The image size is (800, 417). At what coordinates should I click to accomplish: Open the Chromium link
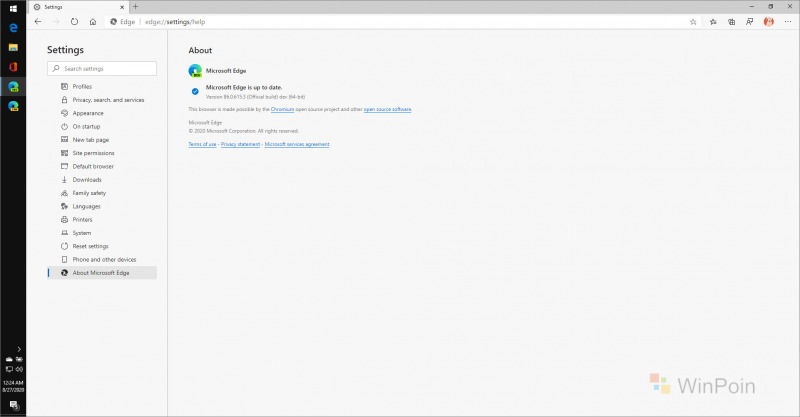[x=282, y=109]
